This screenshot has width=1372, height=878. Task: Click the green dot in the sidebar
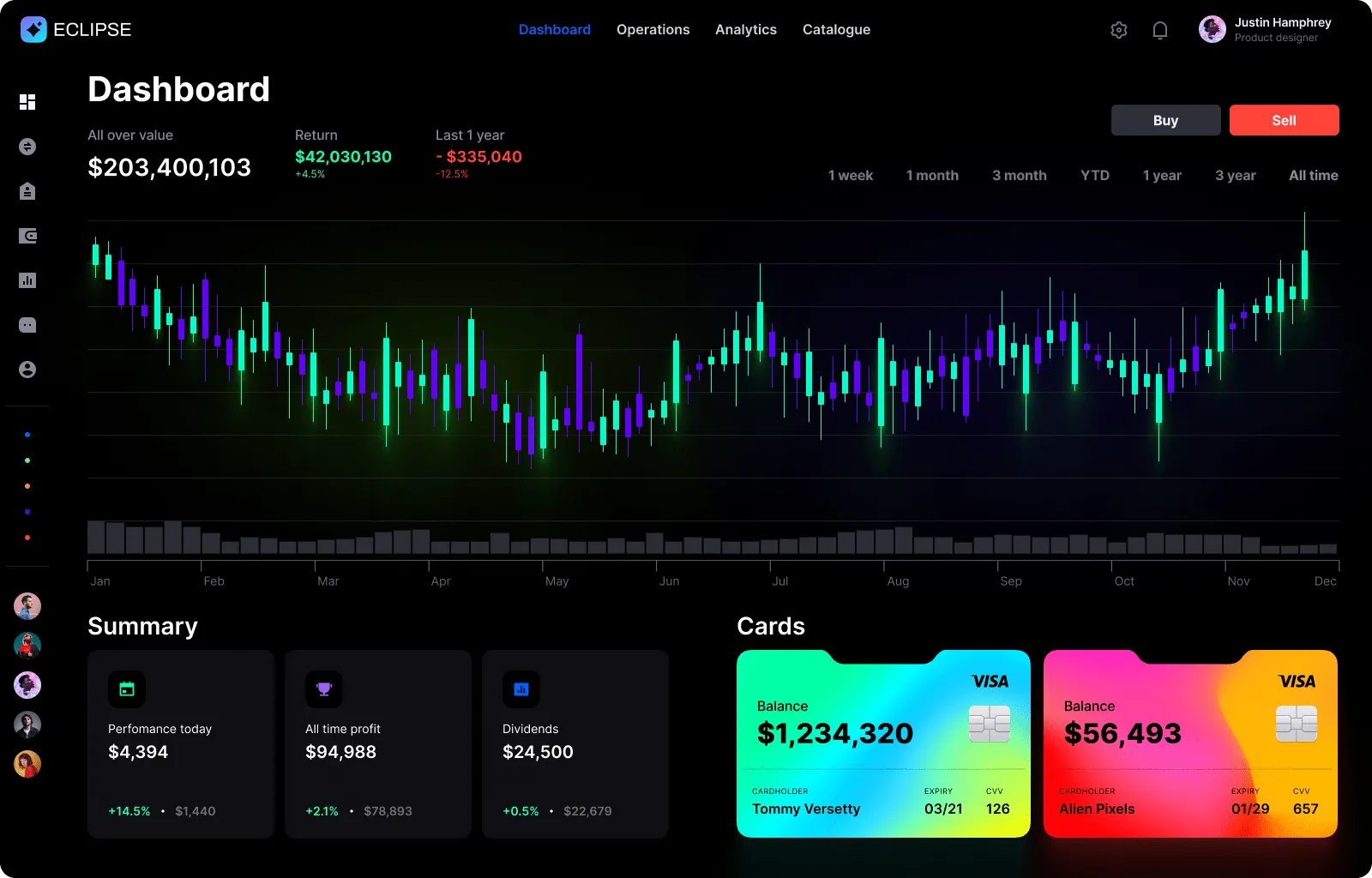click(x=27, y=460)
